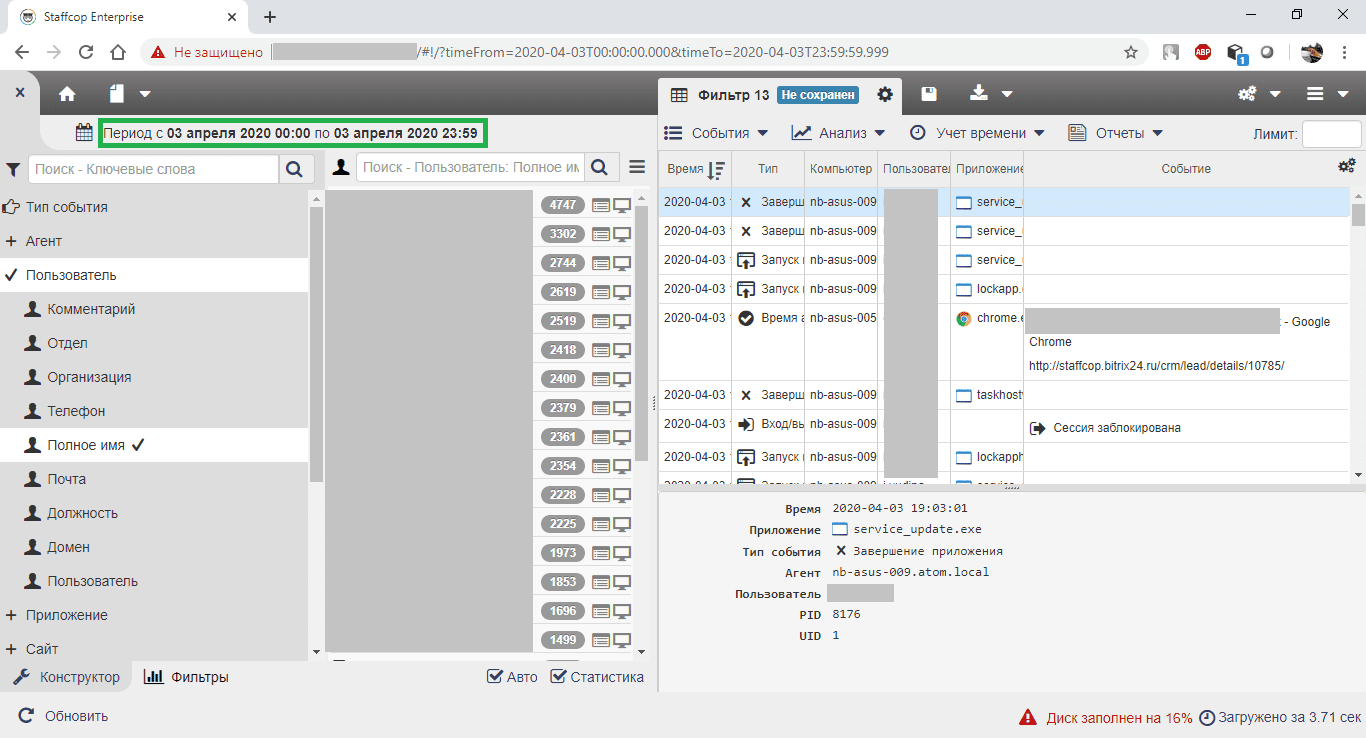Image resolution: width=1366 pixels, height=738 pixels.
Task: Open event list for the 4747 row
Action: 601,205
